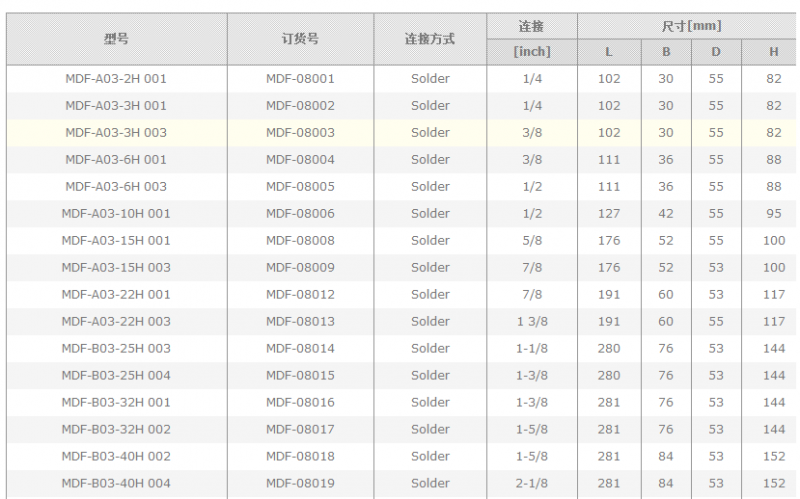Select model MDF-A03-22H 003
This screenshot has width=800, height=499.
point(116,321)
